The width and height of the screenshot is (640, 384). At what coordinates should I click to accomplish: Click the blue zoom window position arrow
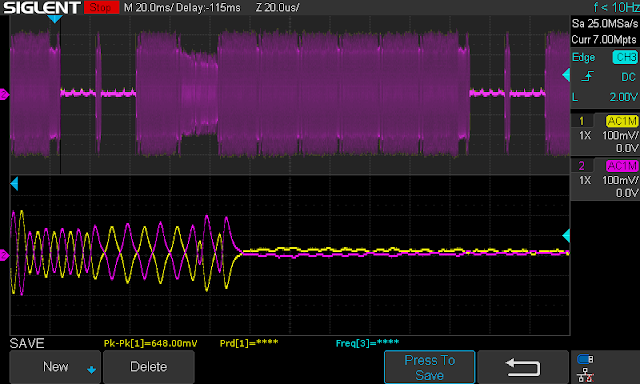(14, 184)
